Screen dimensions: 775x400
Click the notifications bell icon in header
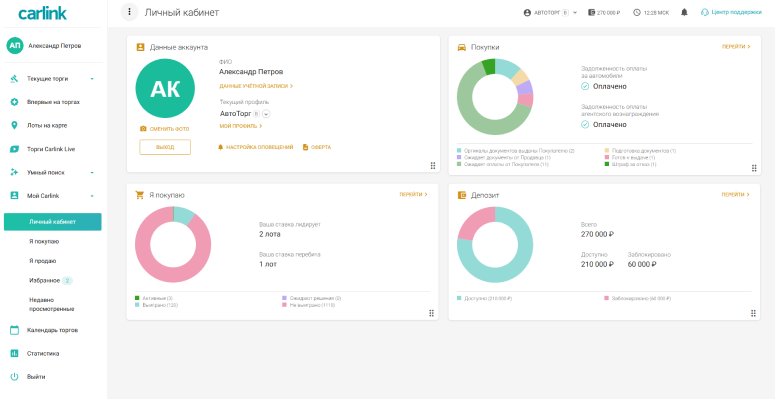pos(684,12)
